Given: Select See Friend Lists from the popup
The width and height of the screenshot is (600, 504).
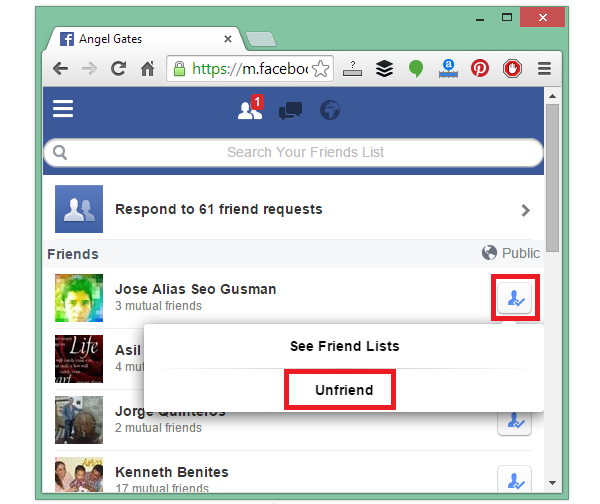Looking at the screenshot, I should point(344,346).
